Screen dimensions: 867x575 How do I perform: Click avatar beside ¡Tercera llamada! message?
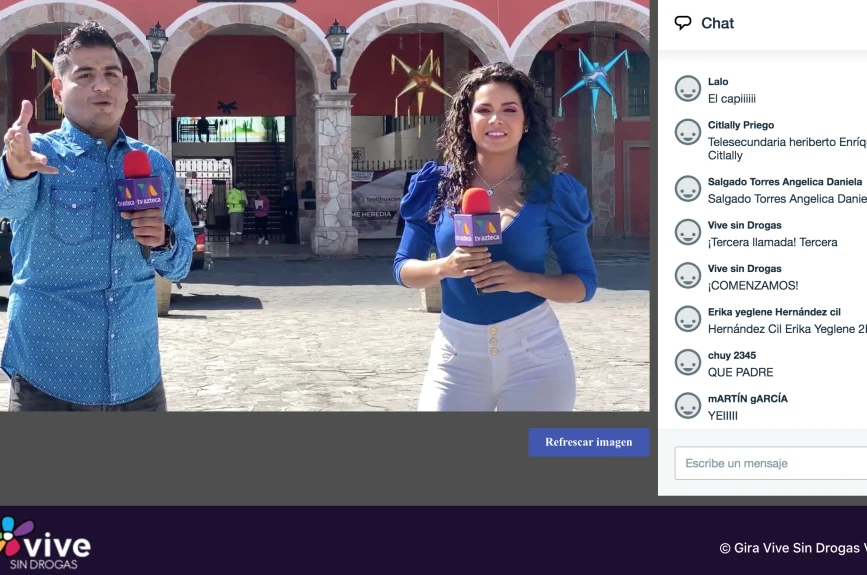(x=688, y=232)
